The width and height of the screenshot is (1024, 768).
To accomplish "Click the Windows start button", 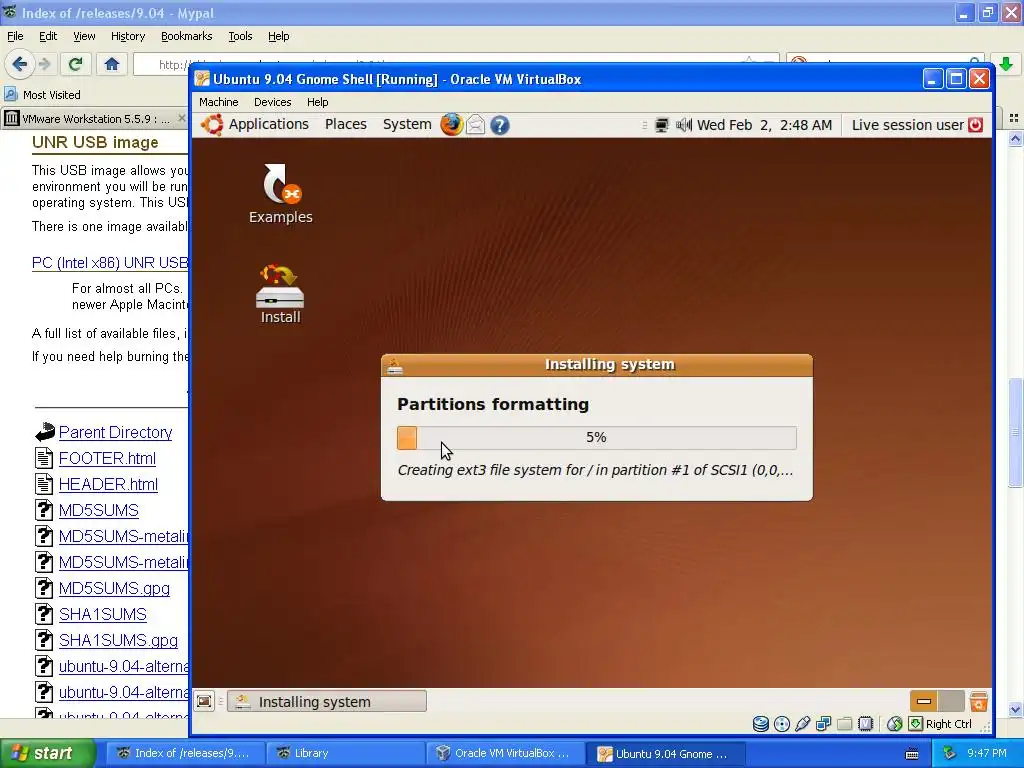I will [x=48, y=753].
